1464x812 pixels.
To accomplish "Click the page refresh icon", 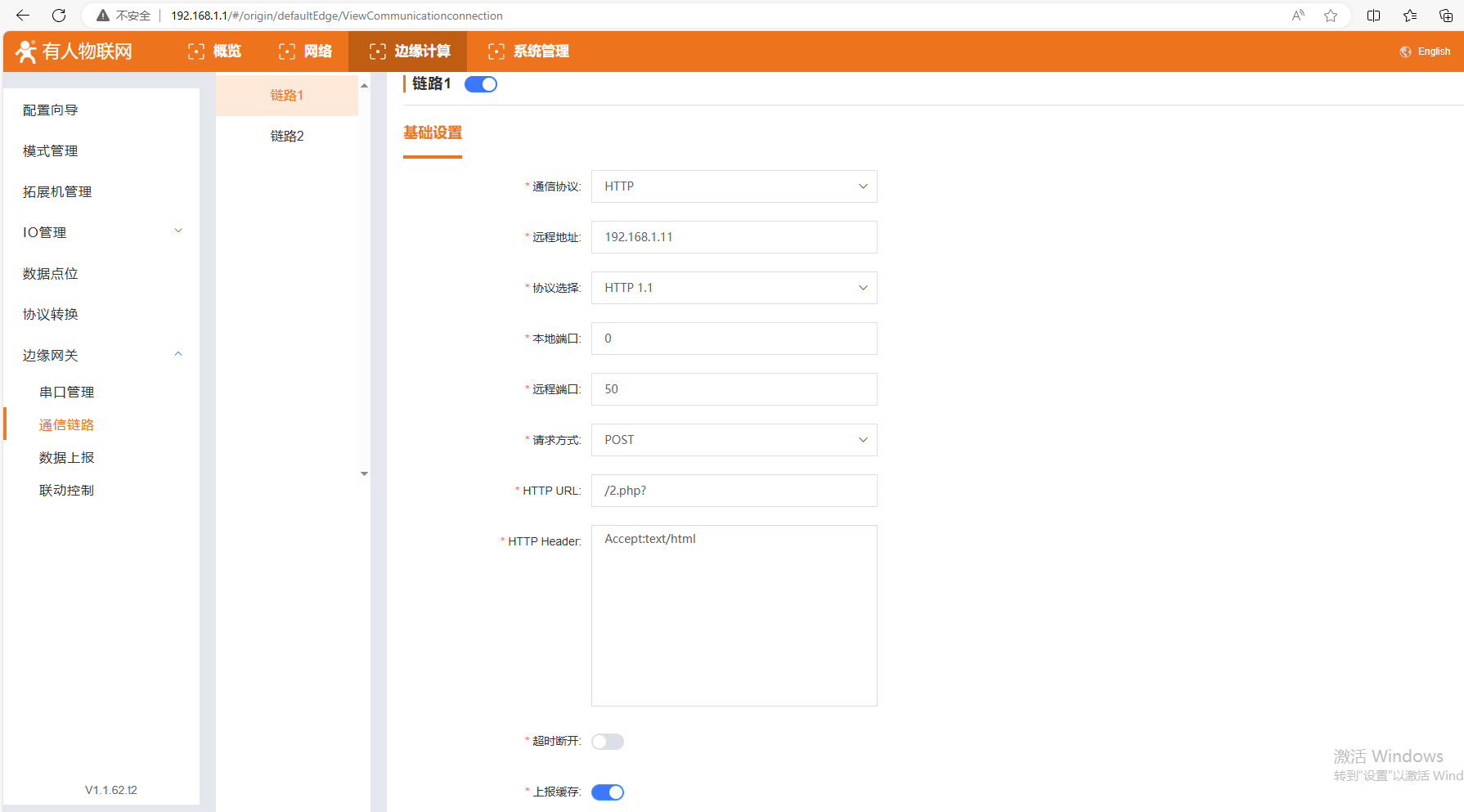I will click(x=59, y=16).
